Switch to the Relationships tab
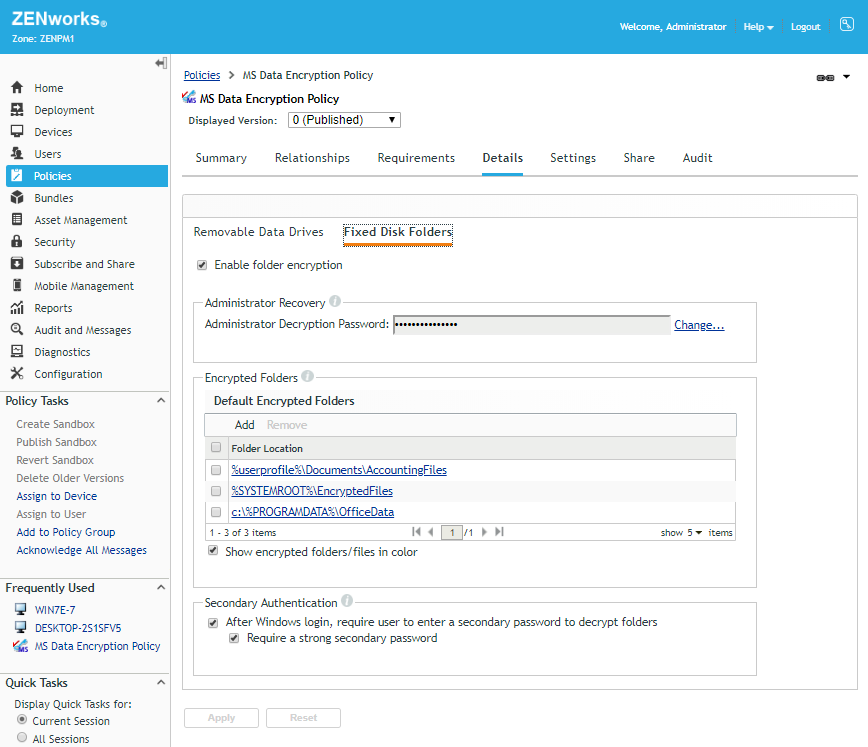The height and width of the screenshot is (747, 868). [312, 158]
